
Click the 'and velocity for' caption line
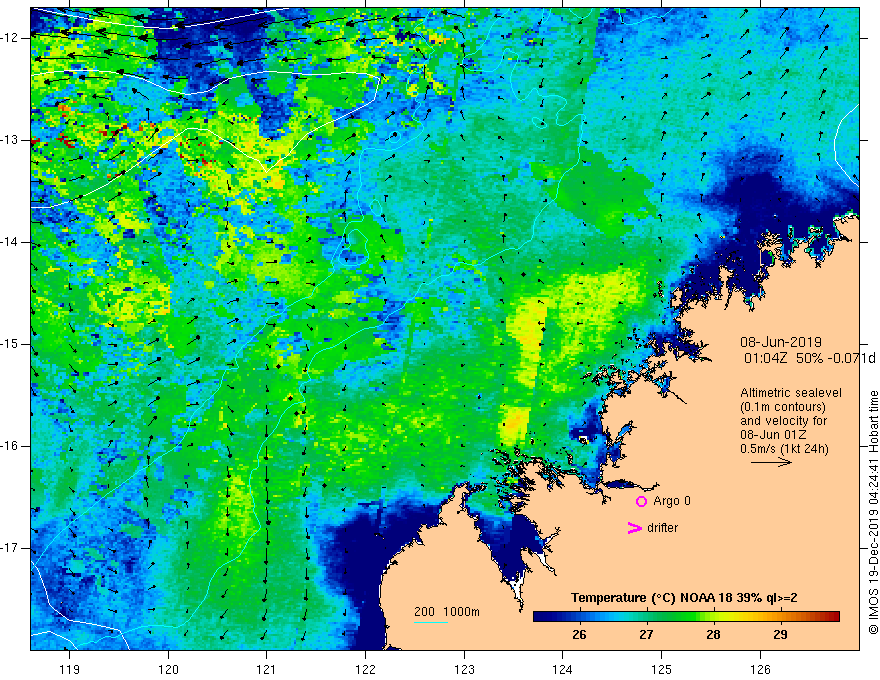click(x=783, y=421)
